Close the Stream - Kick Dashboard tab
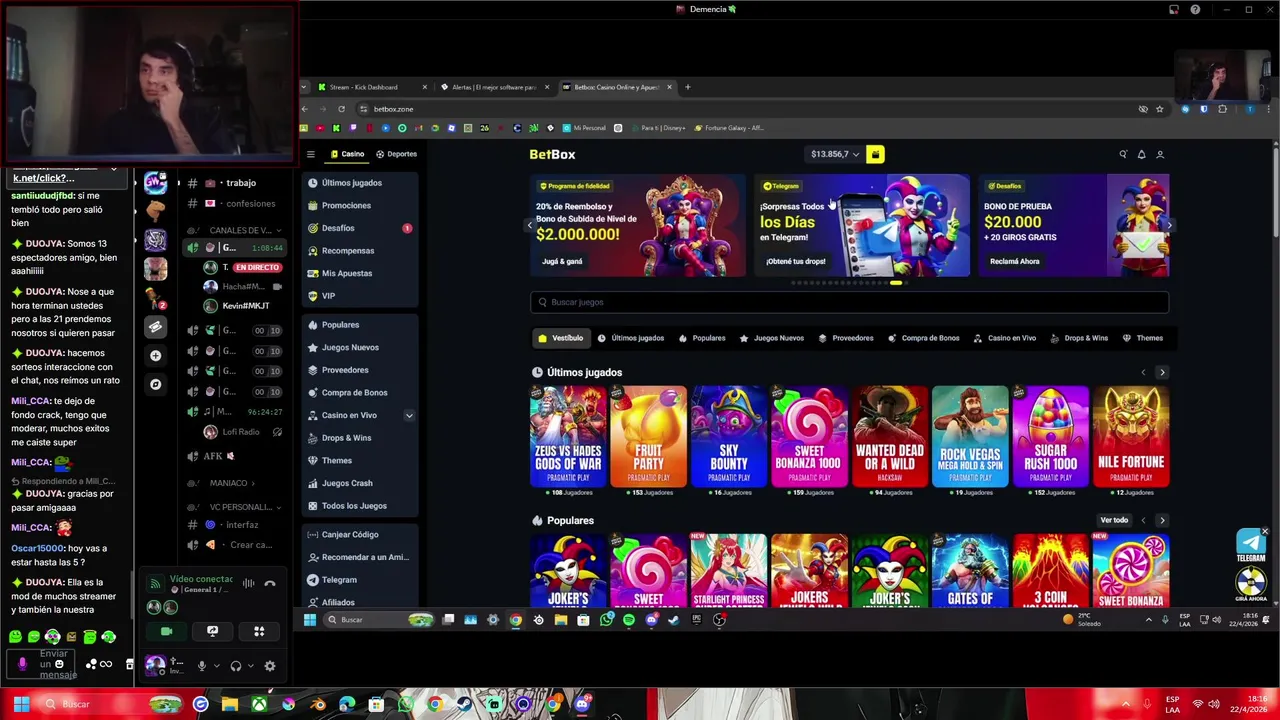 [x=424, y=87]
